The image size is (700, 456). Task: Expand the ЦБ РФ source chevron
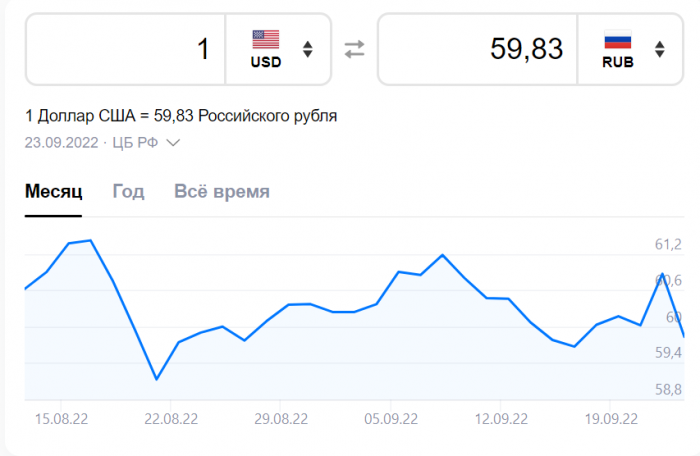pos(173,143)
